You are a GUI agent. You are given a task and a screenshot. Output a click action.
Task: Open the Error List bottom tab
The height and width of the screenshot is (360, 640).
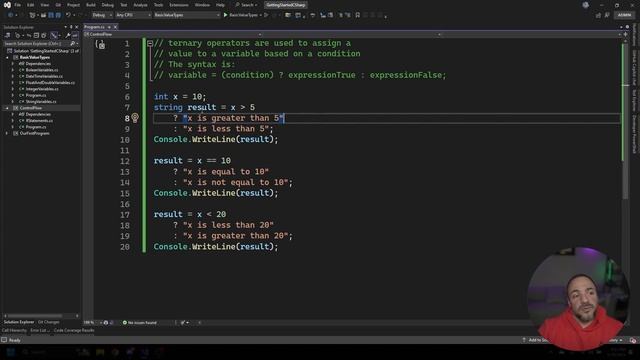click(40, 330)
